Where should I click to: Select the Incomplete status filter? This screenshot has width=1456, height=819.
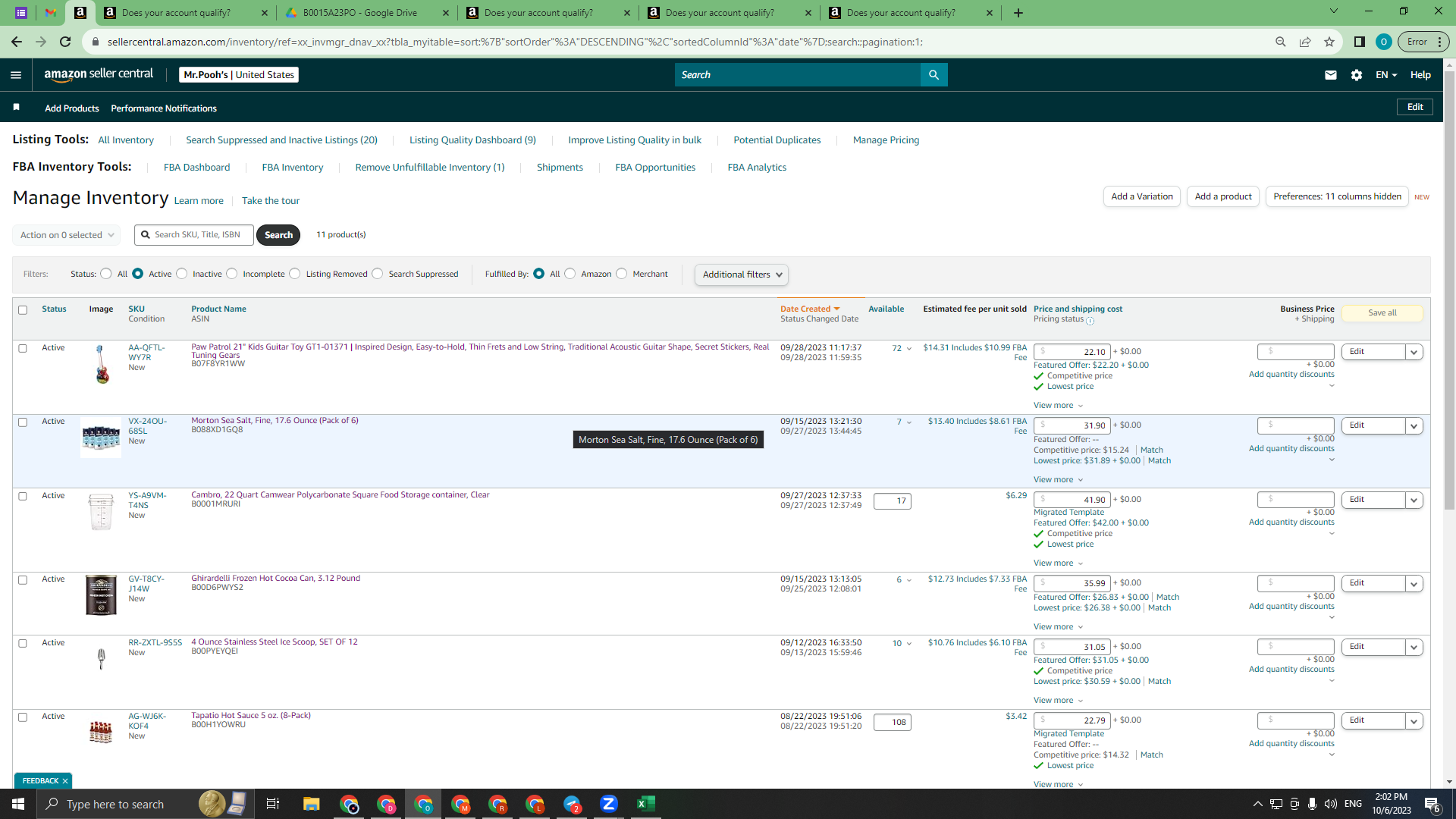click(232, 274)
